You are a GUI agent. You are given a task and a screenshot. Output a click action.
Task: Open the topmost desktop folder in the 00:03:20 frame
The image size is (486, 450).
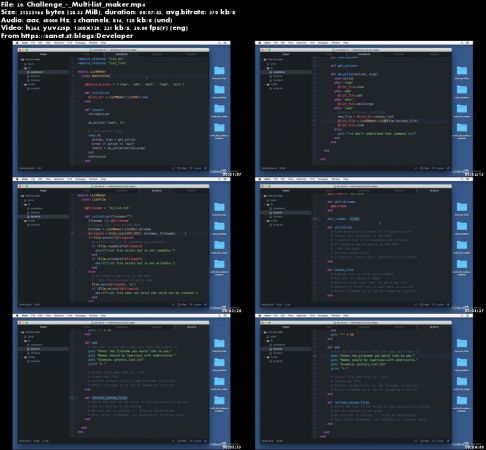(219, 207)
